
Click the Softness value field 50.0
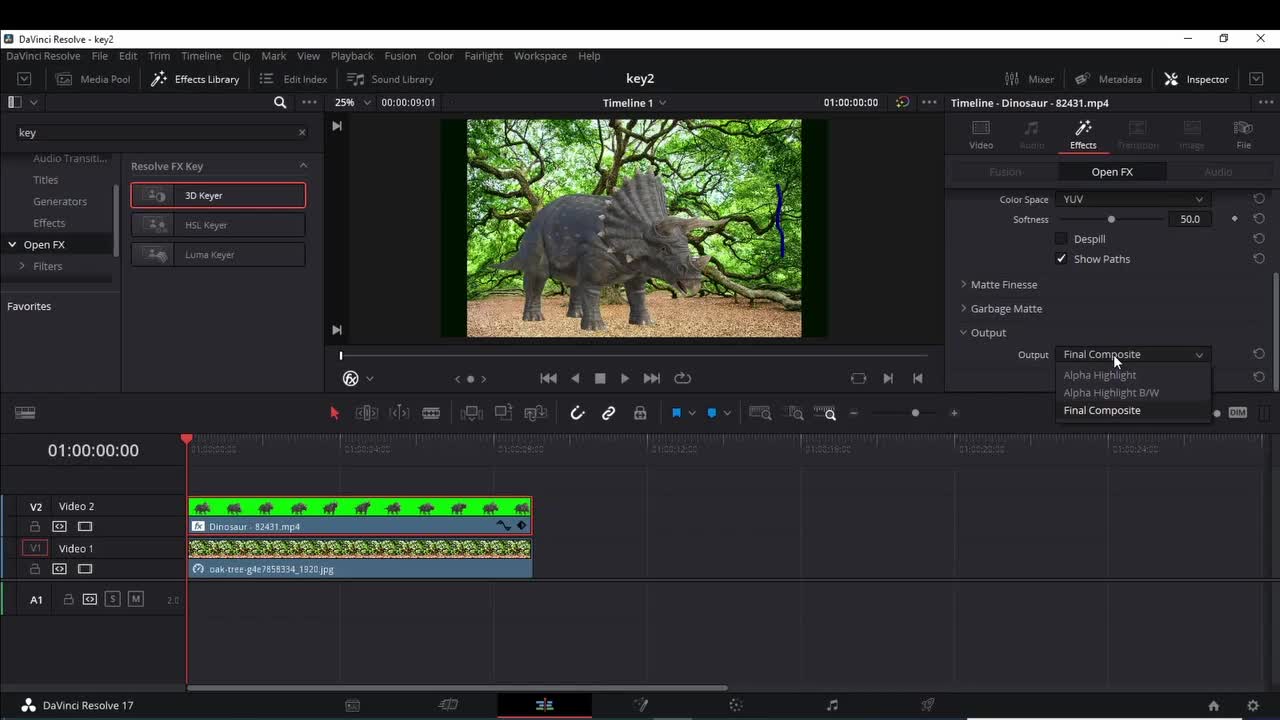pos(1189,219)
